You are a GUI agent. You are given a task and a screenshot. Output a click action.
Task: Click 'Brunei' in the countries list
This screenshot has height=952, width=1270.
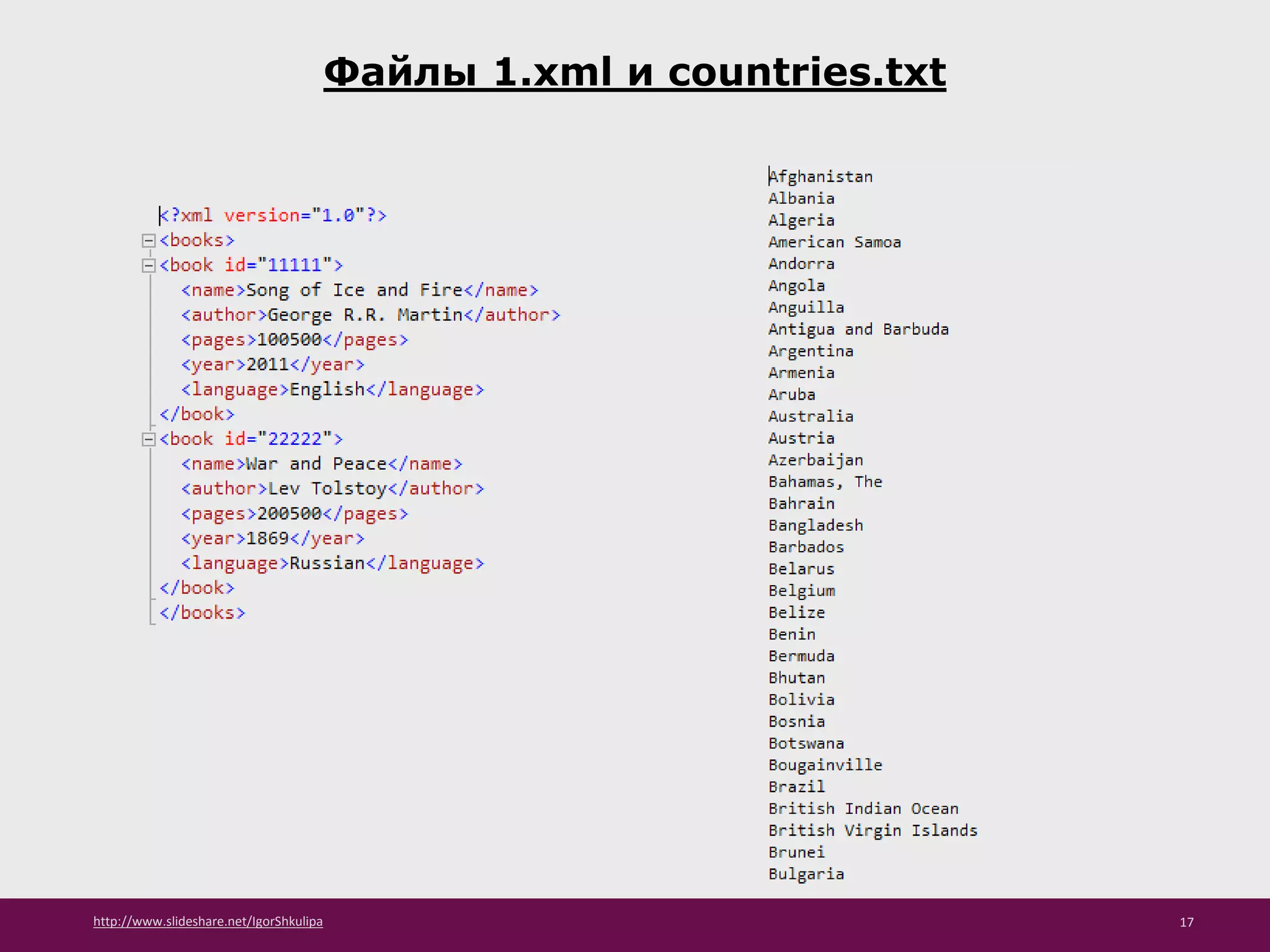tap(797, 852)
